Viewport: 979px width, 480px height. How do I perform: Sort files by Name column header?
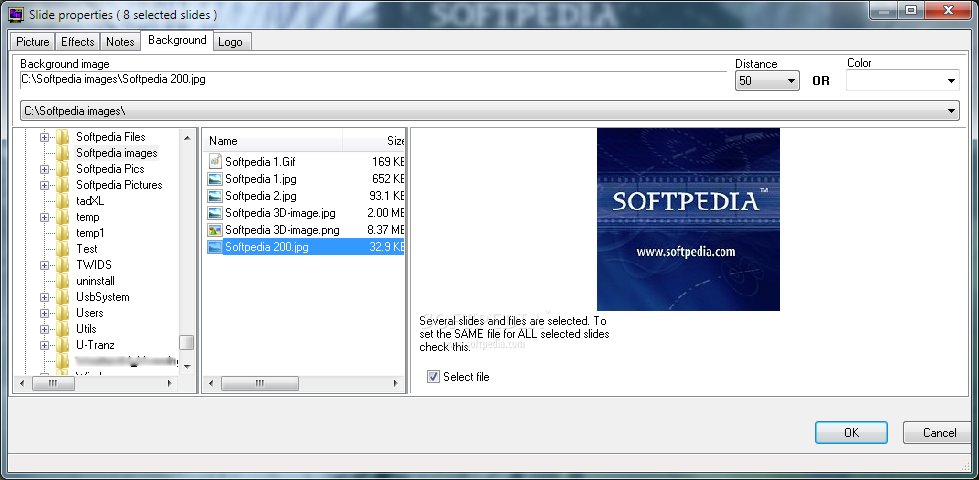[273, 140]
